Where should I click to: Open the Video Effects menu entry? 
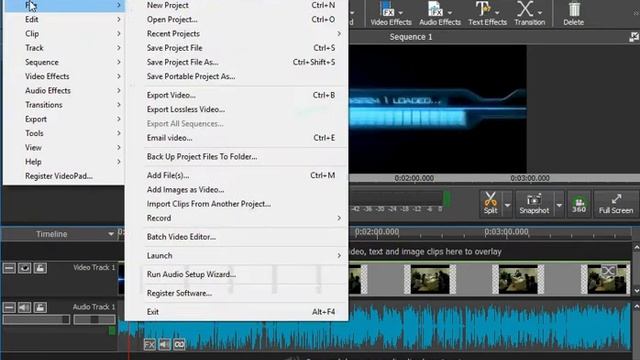pos(63,76)
